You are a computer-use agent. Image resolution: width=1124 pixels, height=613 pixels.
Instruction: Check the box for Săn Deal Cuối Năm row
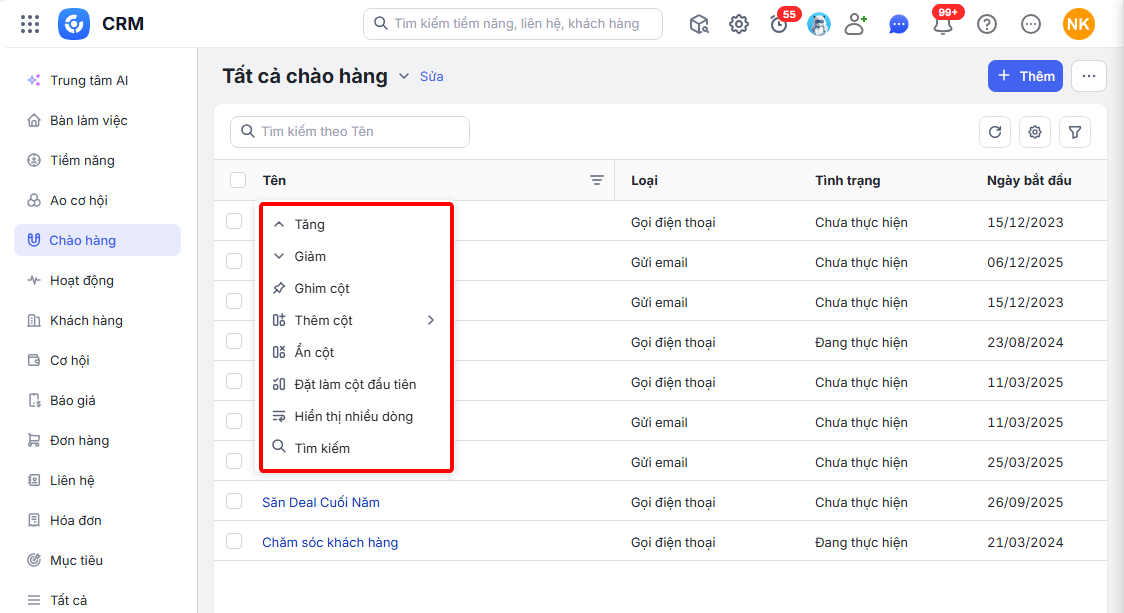[234, 501]
